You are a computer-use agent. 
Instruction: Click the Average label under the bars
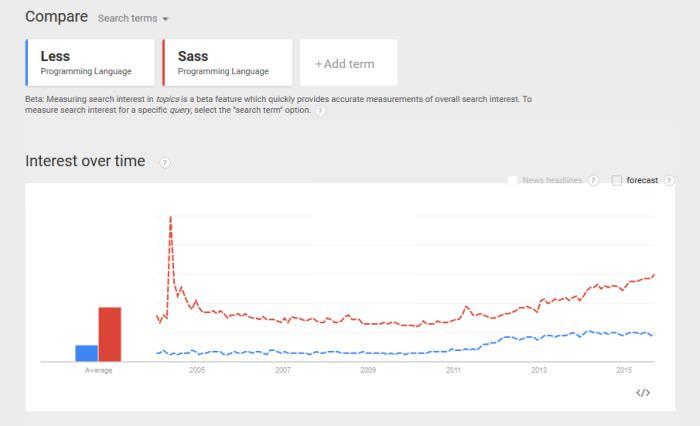[x=98, y=371]
